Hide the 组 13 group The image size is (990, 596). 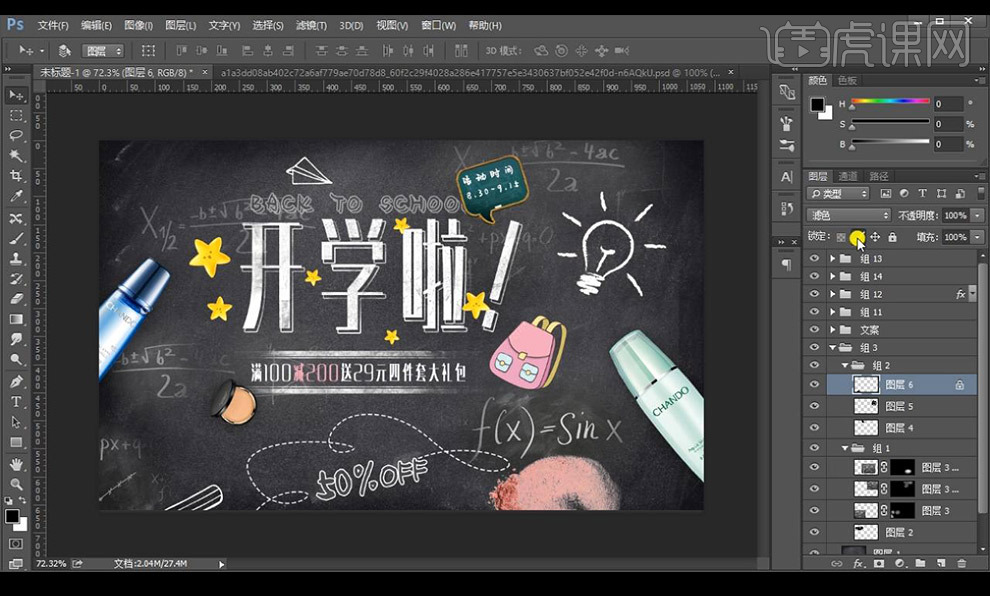814,258
